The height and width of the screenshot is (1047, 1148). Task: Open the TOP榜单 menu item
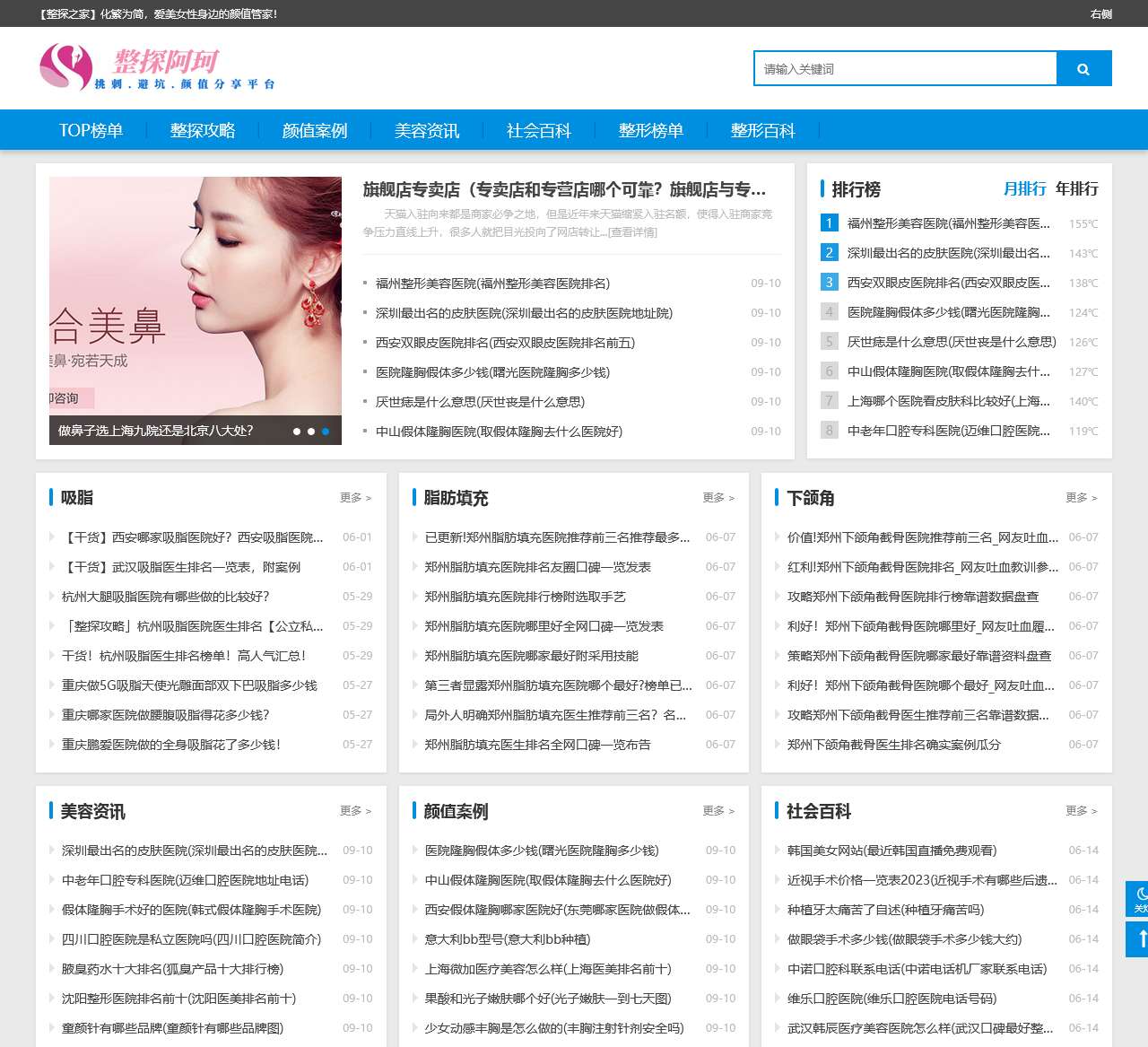[92, 130]
